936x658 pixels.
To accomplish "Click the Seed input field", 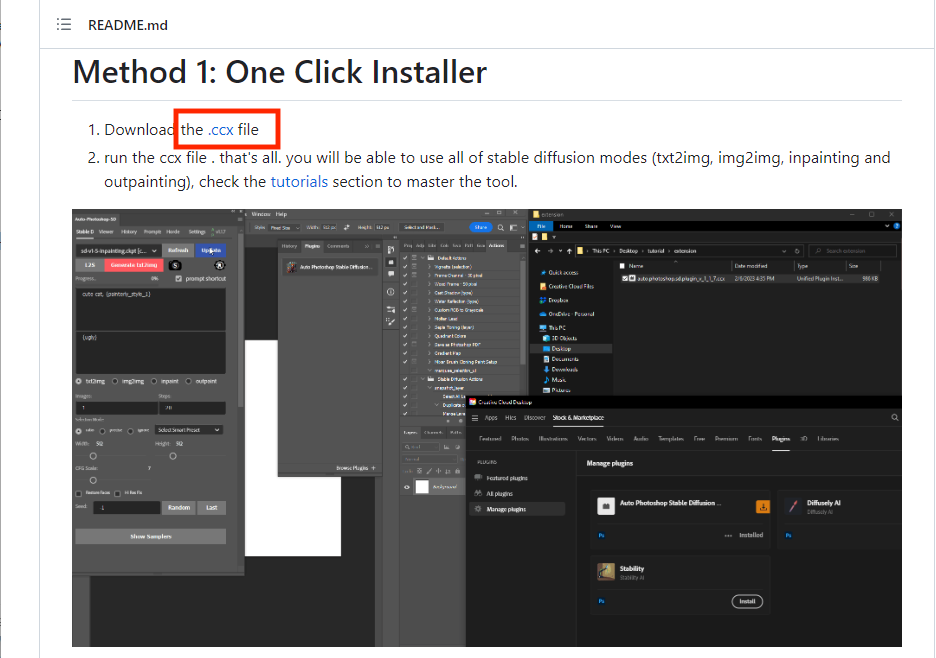I will pyautogui.click(x=127, y=508).
